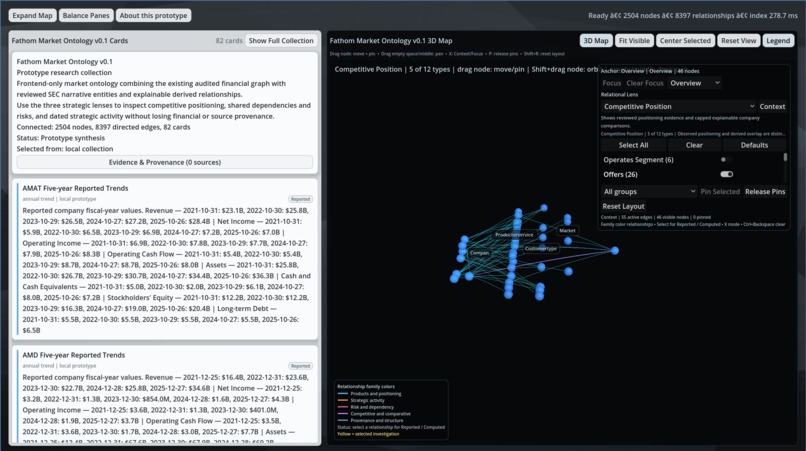Select the Productorservice node label

coord(514,234)
